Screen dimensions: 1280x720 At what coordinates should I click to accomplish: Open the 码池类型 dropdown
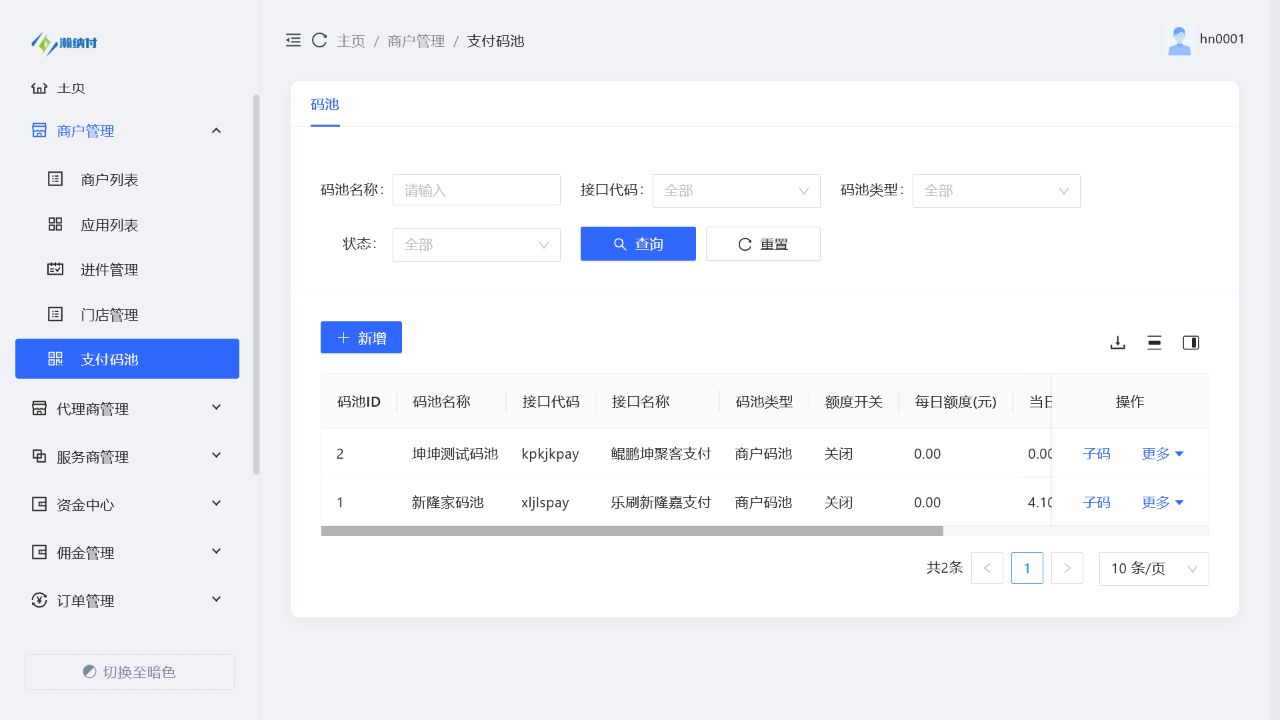[996, 190]
